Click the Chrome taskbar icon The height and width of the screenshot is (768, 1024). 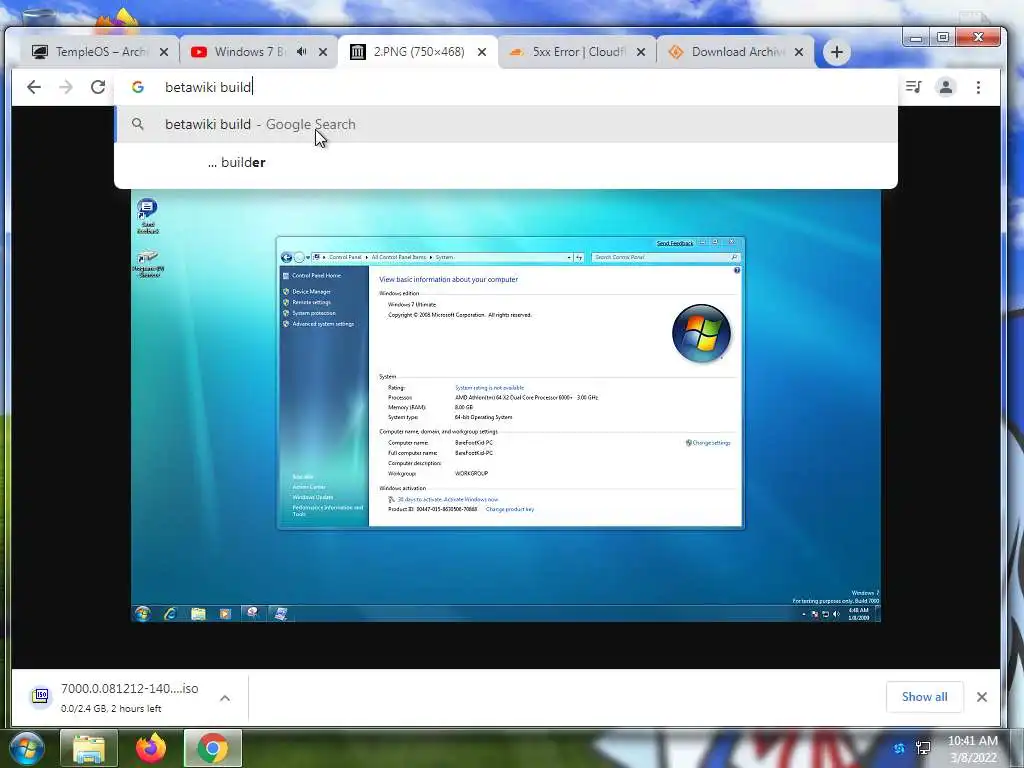213,748
